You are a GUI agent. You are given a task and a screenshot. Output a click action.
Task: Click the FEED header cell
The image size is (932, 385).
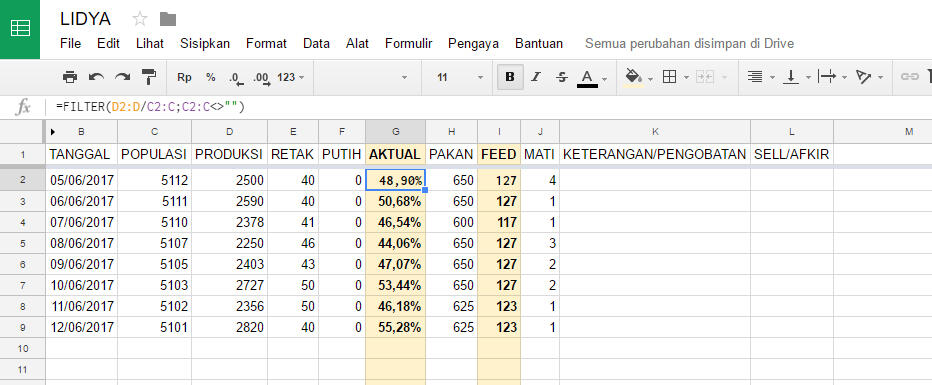(x=499, y=154)
